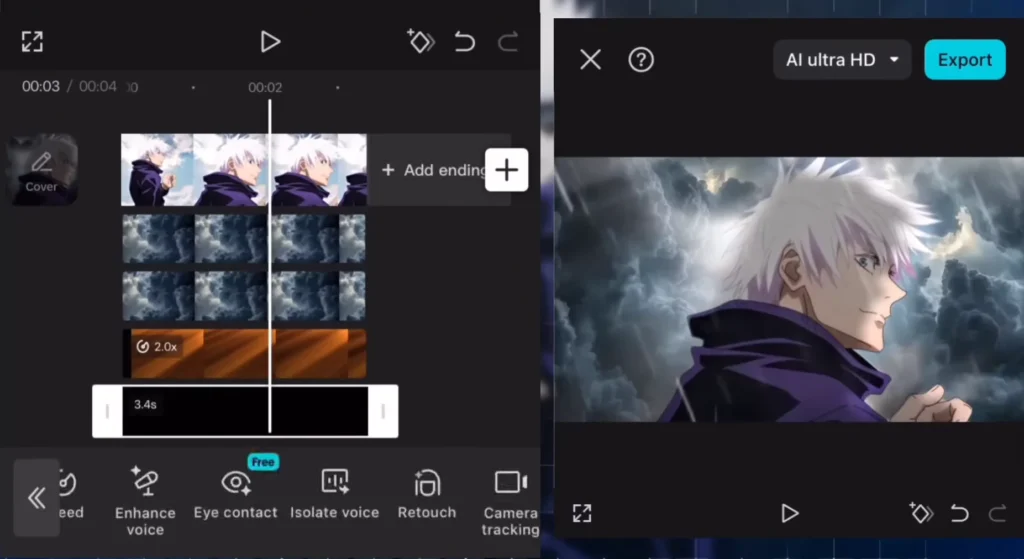Undo in right editor

pyautogui.click(x=959, y=513)
